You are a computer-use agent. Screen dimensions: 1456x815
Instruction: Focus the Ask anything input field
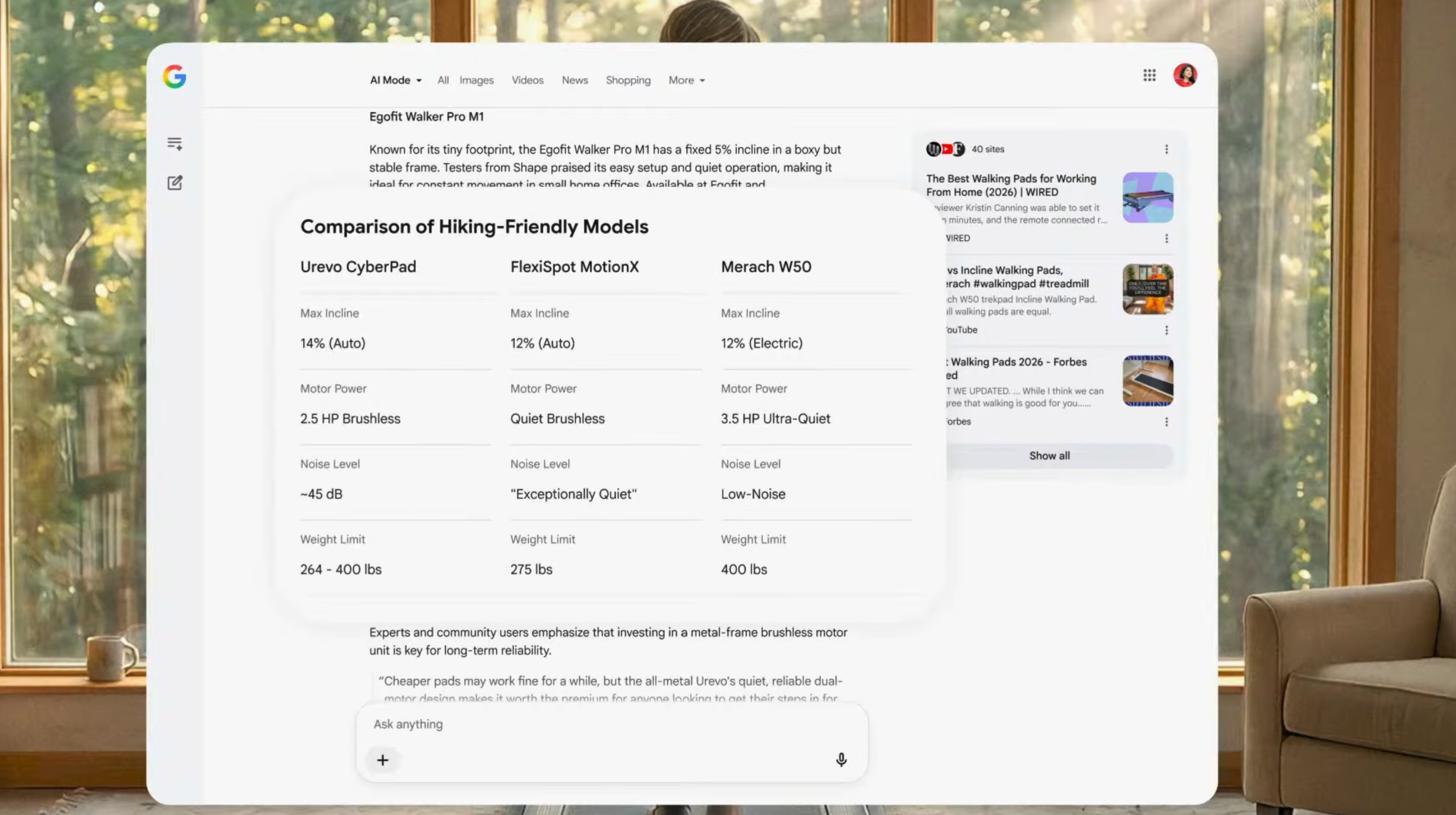click(612, 724)
